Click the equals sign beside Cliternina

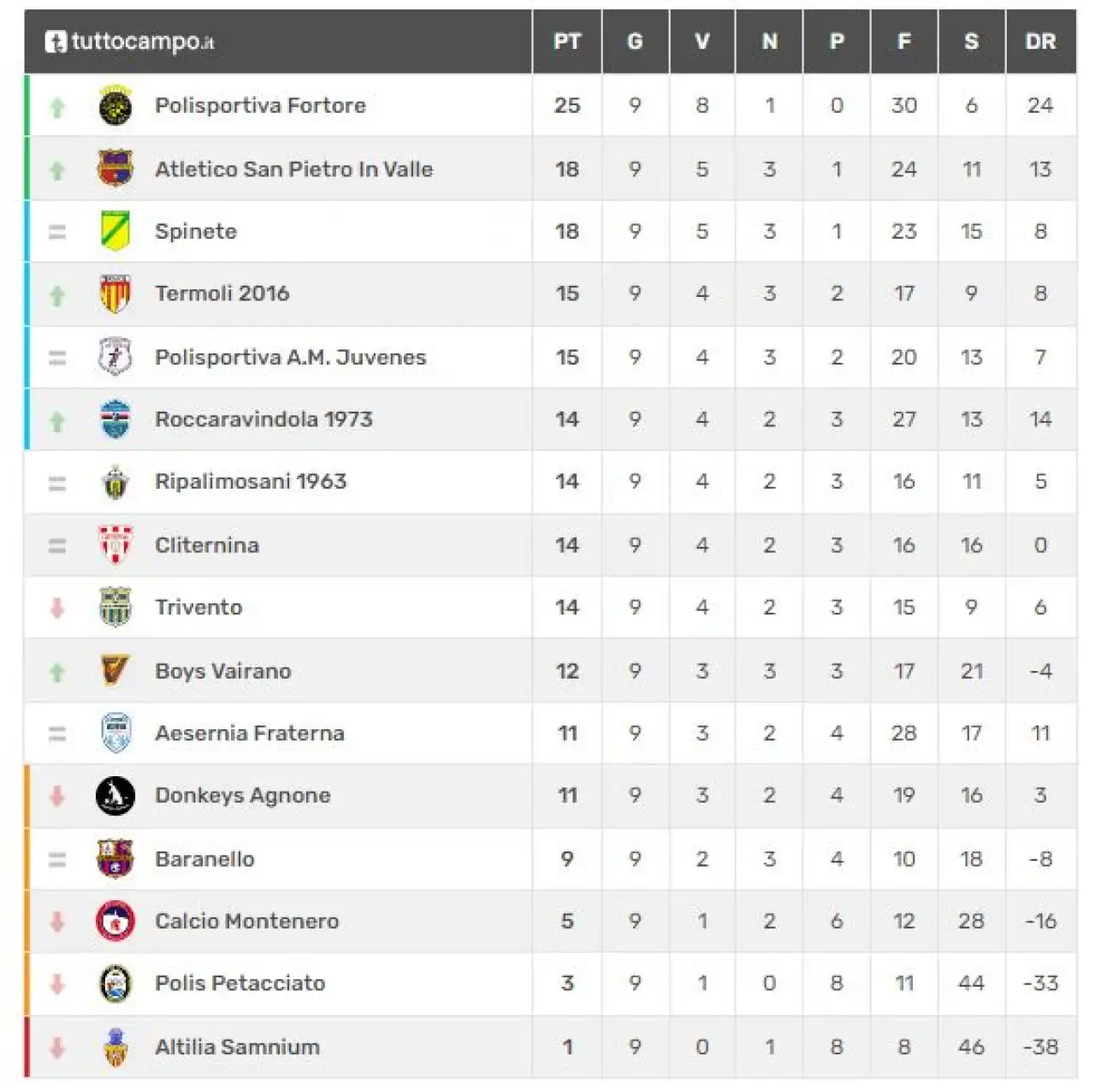(x=57, y=545)
